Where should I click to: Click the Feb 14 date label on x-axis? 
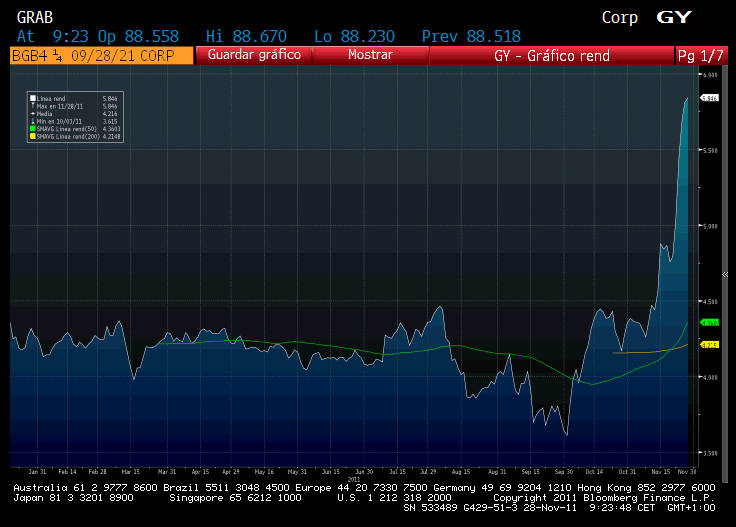(67, 472)
